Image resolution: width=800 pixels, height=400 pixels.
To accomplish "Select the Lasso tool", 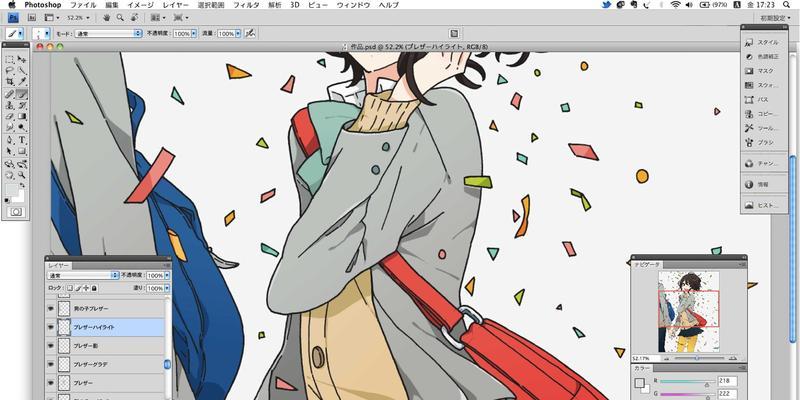I will 9,70.
